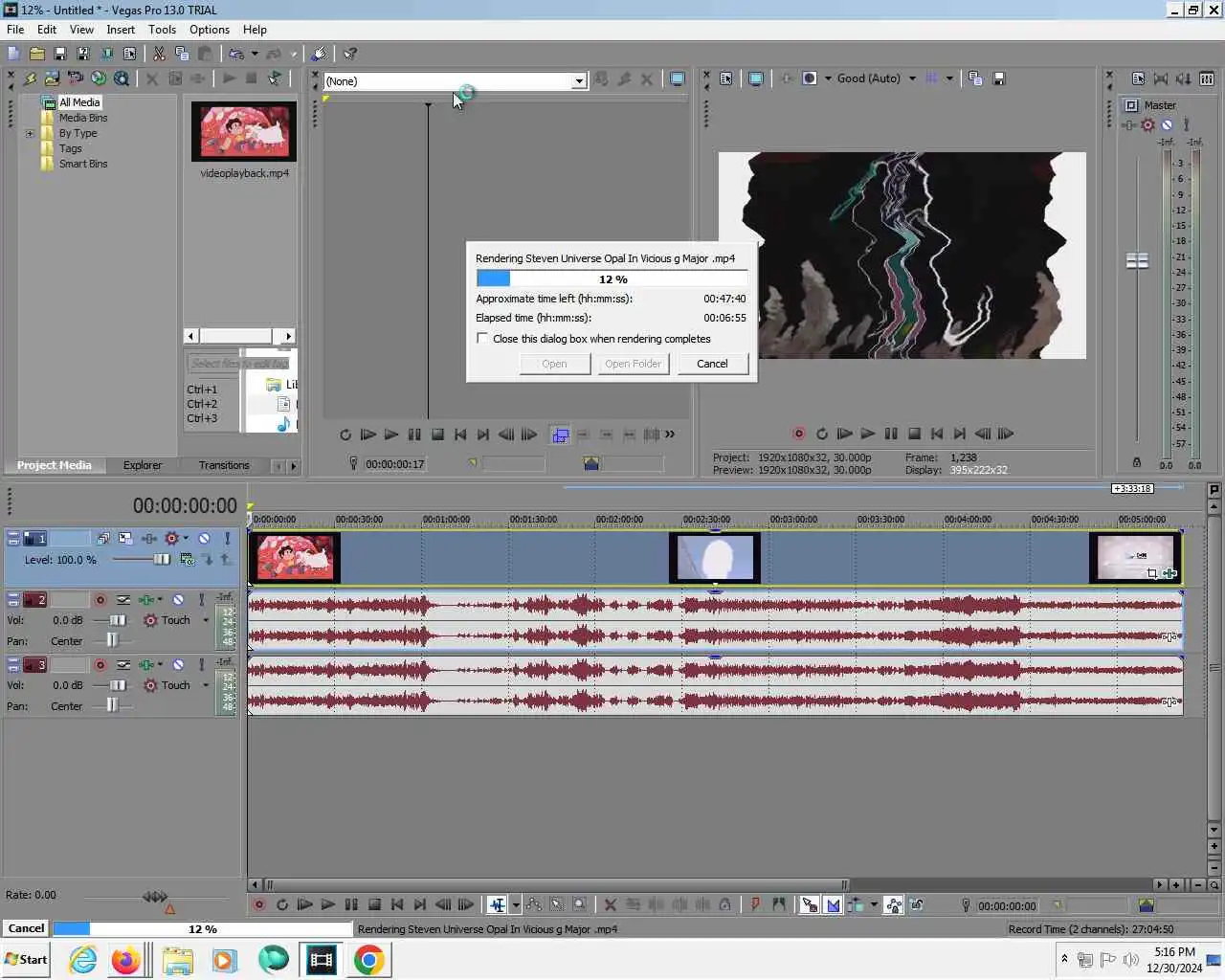Click the Insert Marker icon in timeline toolbar
Screen dimensions: 1225x980
[755, 904]
